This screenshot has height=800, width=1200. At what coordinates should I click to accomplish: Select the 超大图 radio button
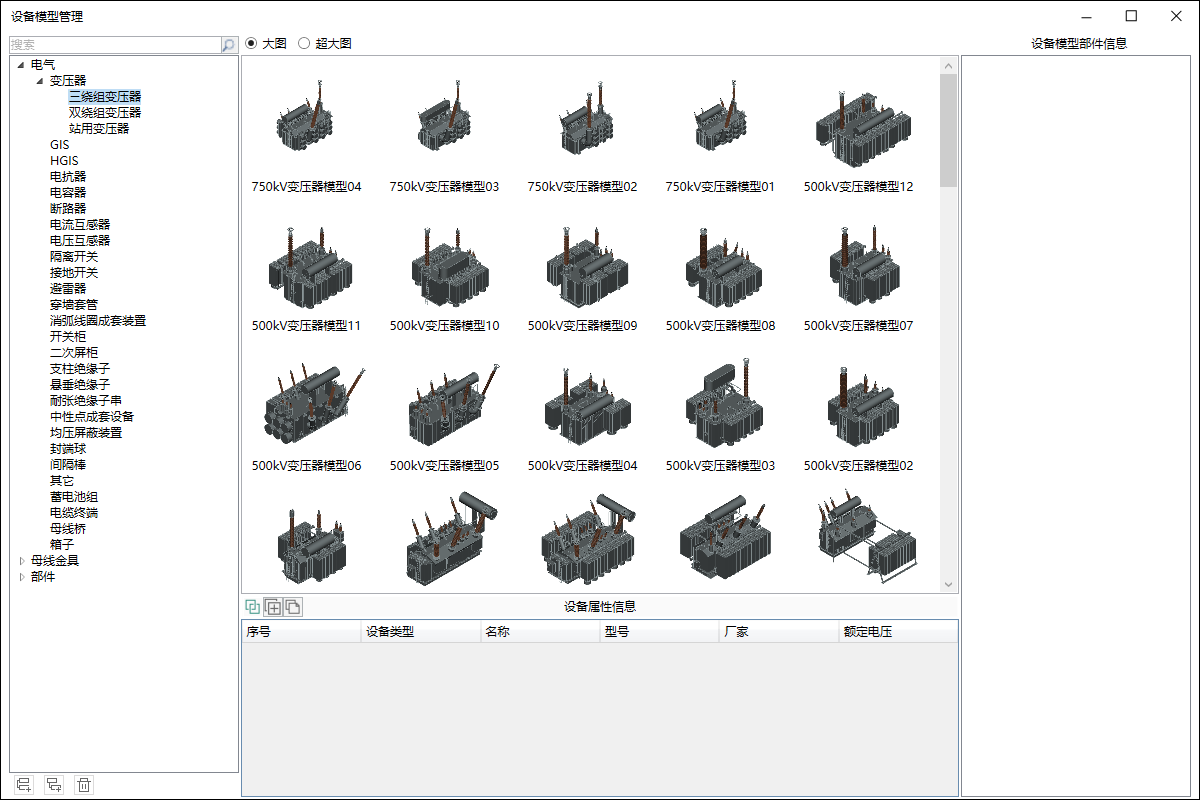(304, 43)
